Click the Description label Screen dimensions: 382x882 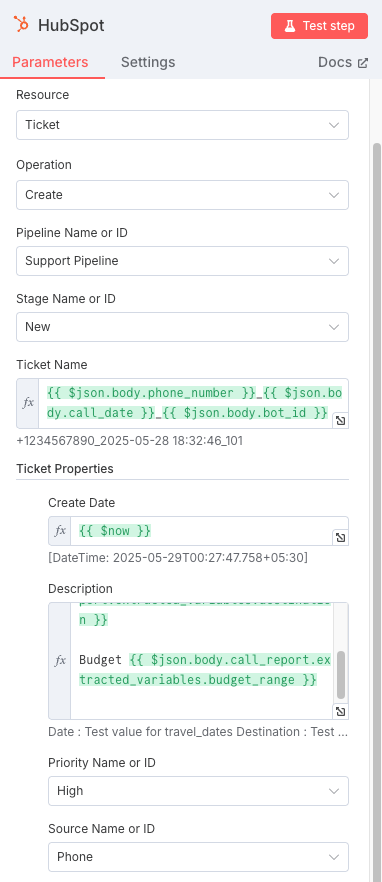pos(80,589)
